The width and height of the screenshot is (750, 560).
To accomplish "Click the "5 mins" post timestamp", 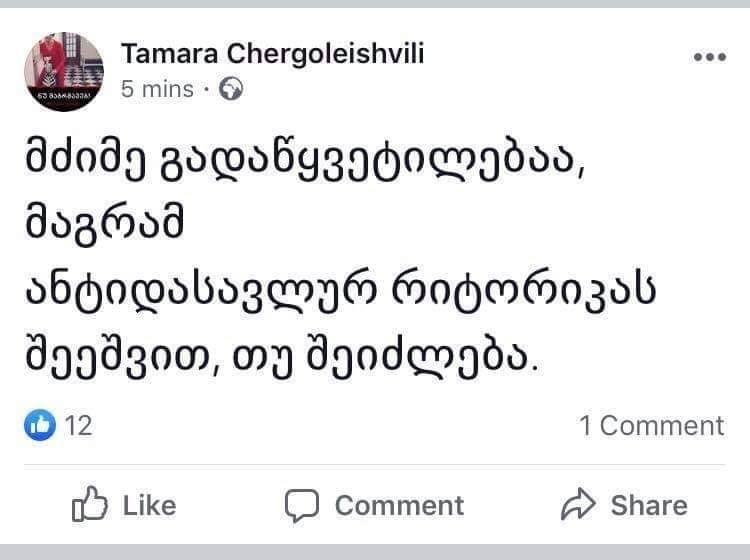I will [157, 90].
